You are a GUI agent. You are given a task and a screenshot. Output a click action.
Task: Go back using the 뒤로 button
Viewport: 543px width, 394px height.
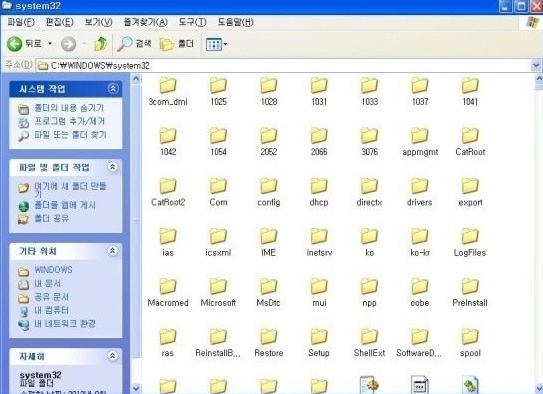pyautogui.click(x=24, y=44)
